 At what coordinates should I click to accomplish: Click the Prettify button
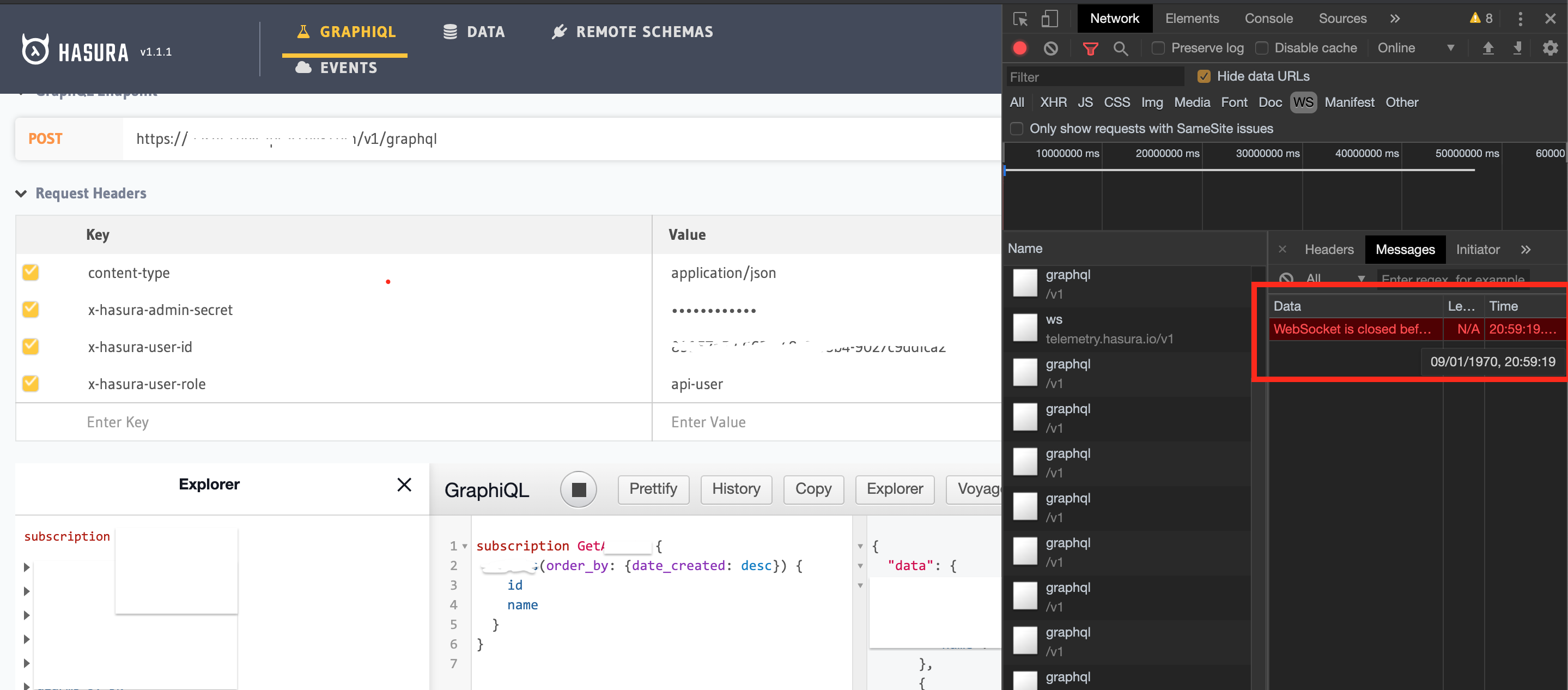point(653,489)
